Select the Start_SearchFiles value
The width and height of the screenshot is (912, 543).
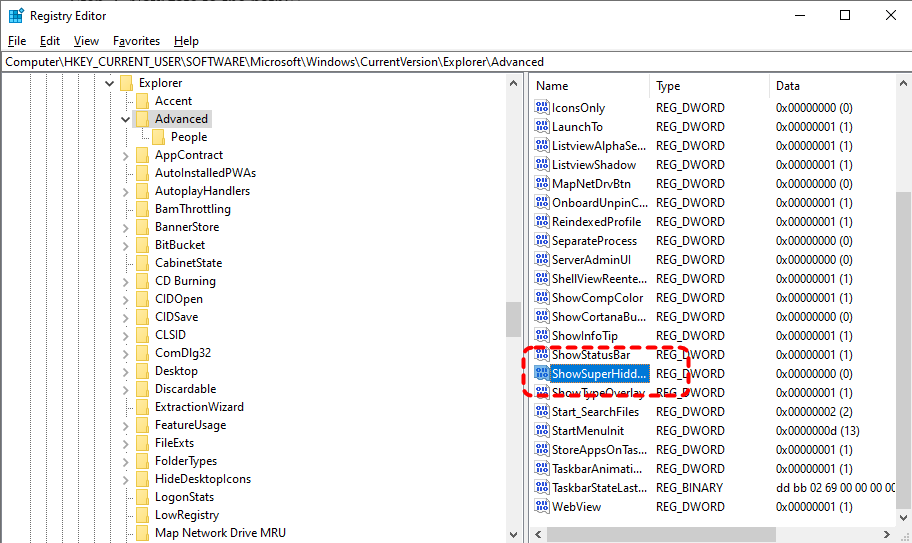(595, 412)
